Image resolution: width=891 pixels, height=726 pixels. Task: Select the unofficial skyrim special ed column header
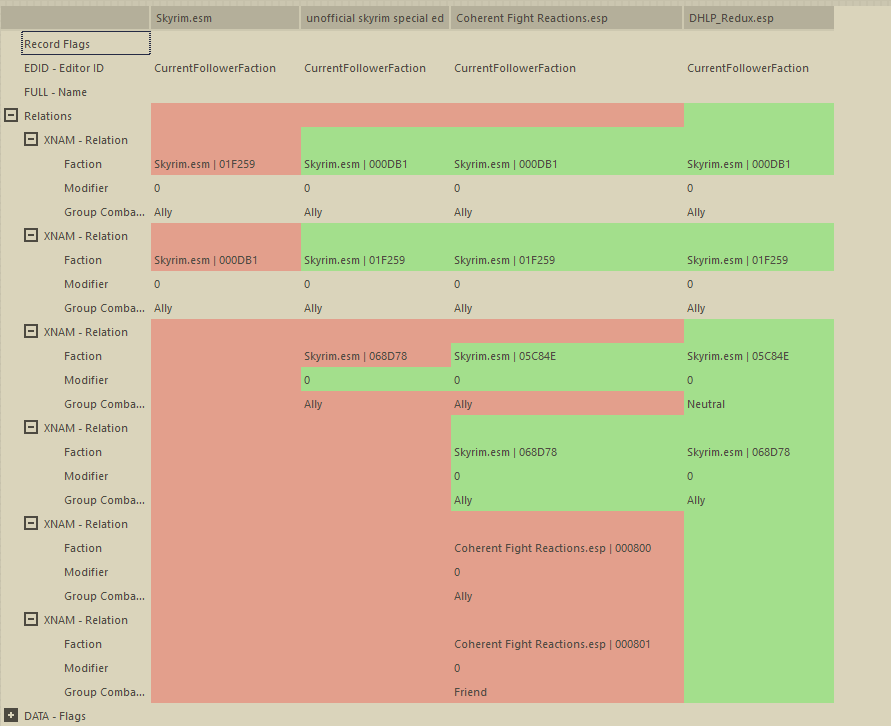pyautogui.click(x=374, y=18)
